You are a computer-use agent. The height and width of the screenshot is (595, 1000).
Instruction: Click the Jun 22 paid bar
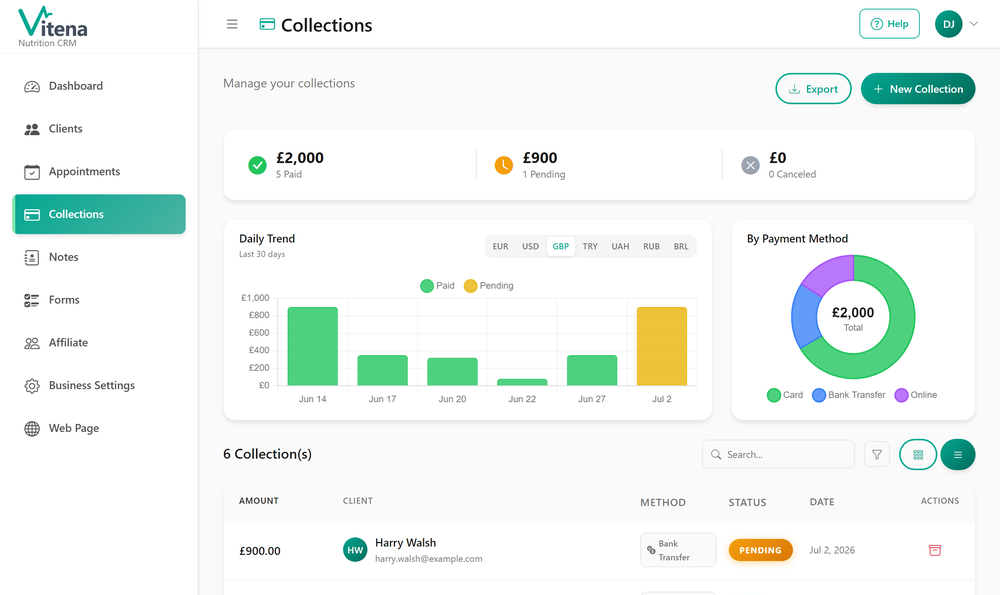pyautogui.click(x=522, y=382)
